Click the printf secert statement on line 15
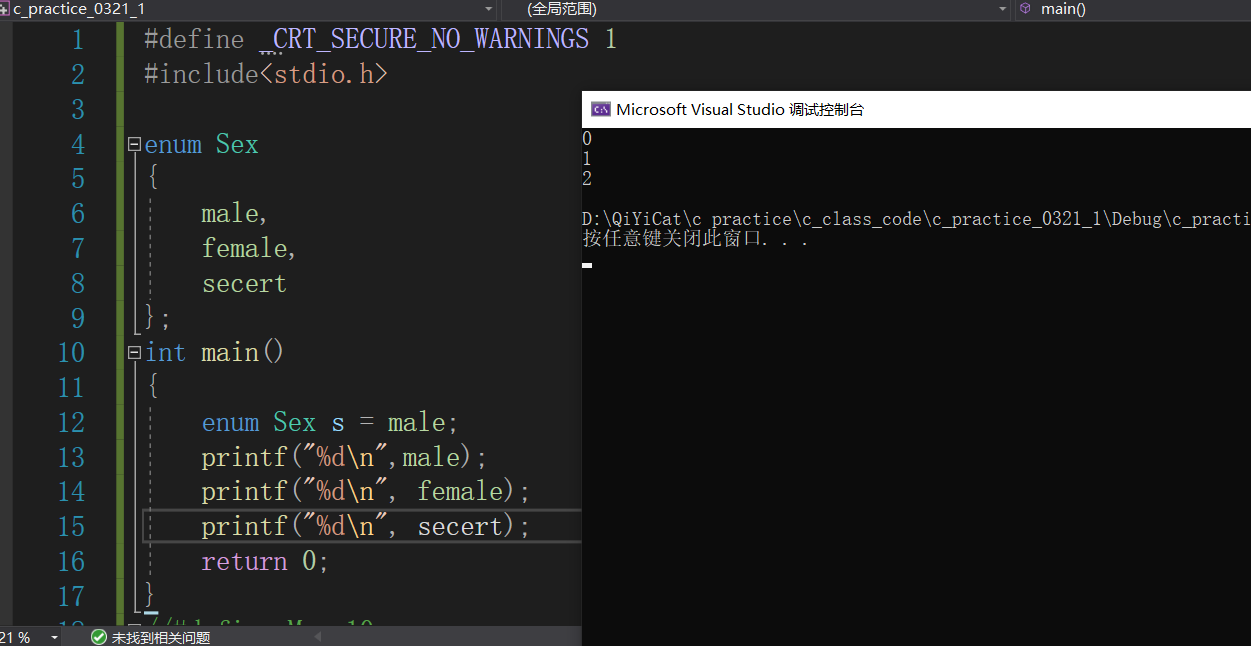1251x646 pixels. pyautogui.click(x=366, y=527)
